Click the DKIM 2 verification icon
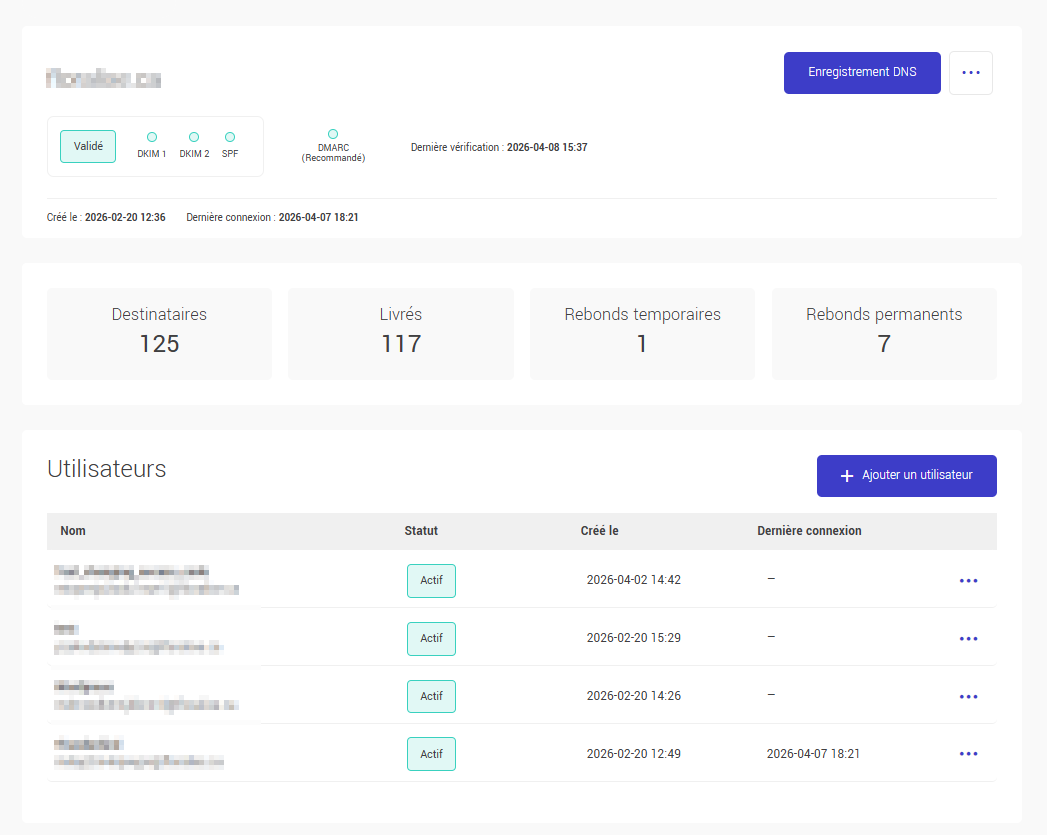The image size is (1047, 835). 193,138
